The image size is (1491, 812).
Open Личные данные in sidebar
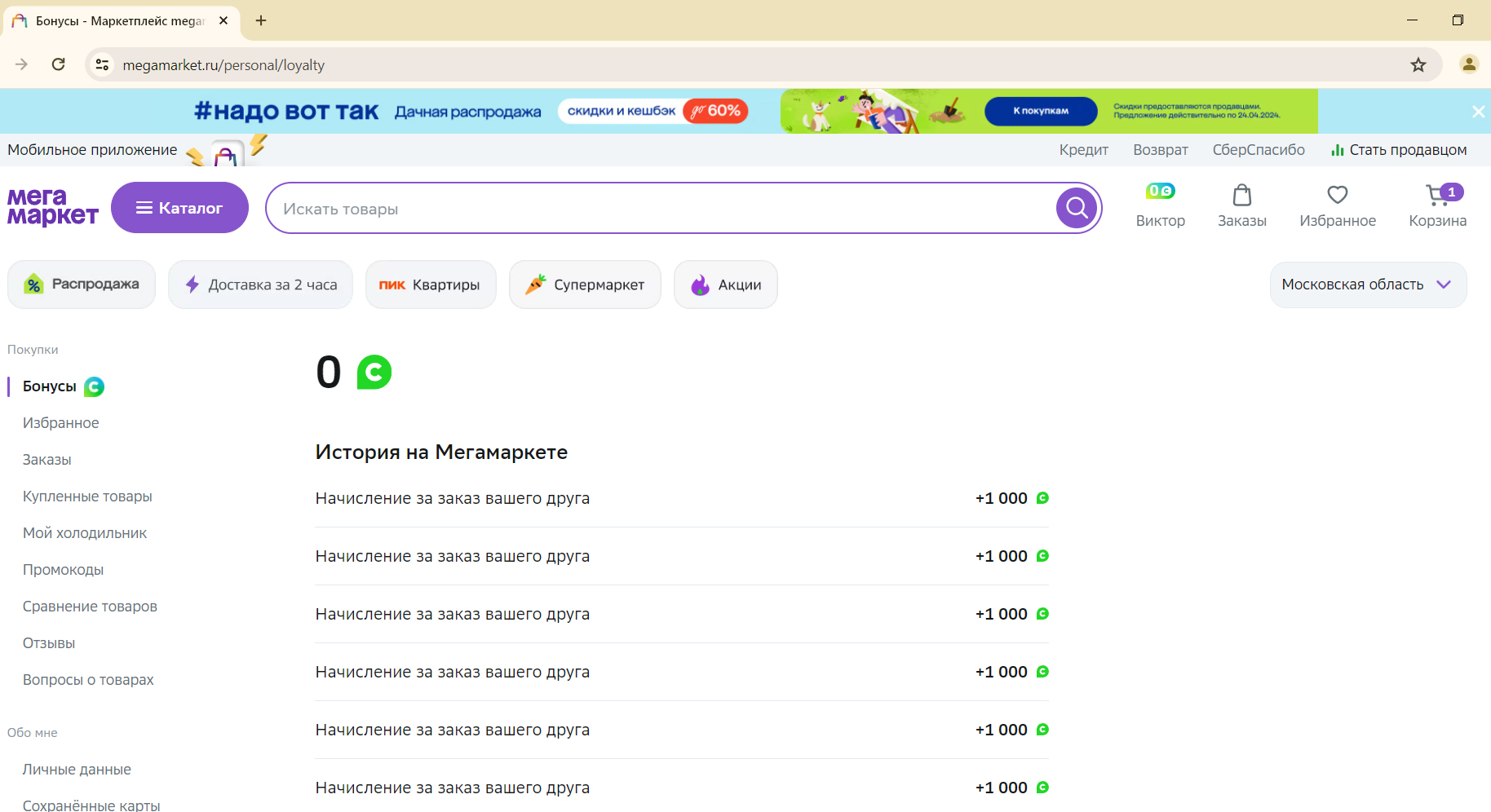click(77, 770)
